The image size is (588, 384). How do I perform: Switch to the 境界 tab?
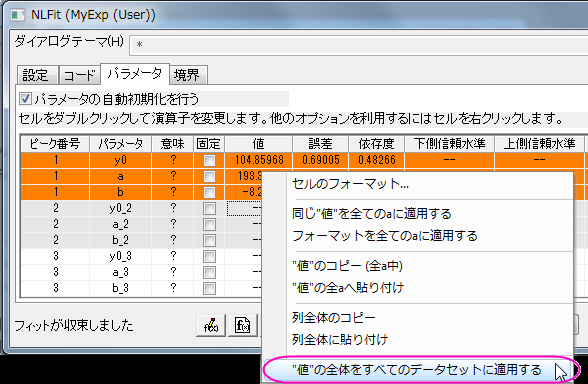click(x=188, y=75)
